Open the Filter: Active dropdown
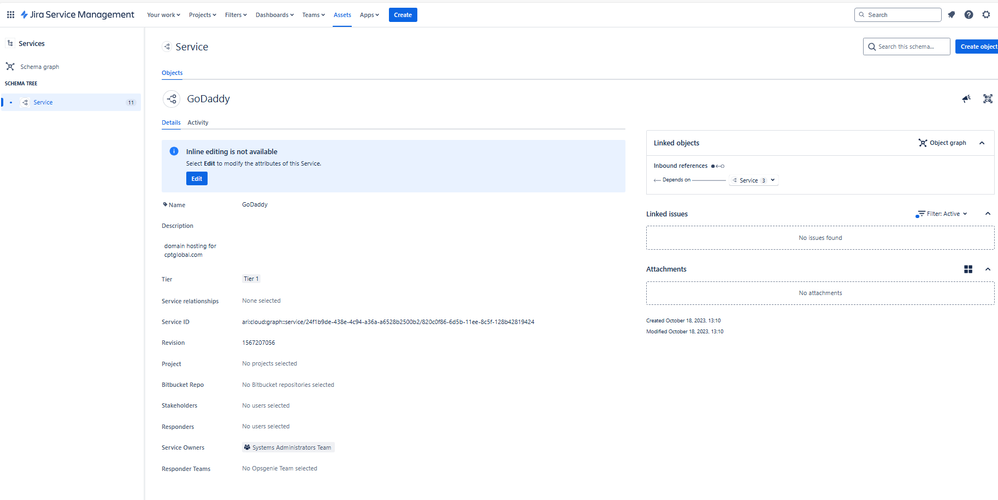 pyautogui.click(x=942, y=214)
